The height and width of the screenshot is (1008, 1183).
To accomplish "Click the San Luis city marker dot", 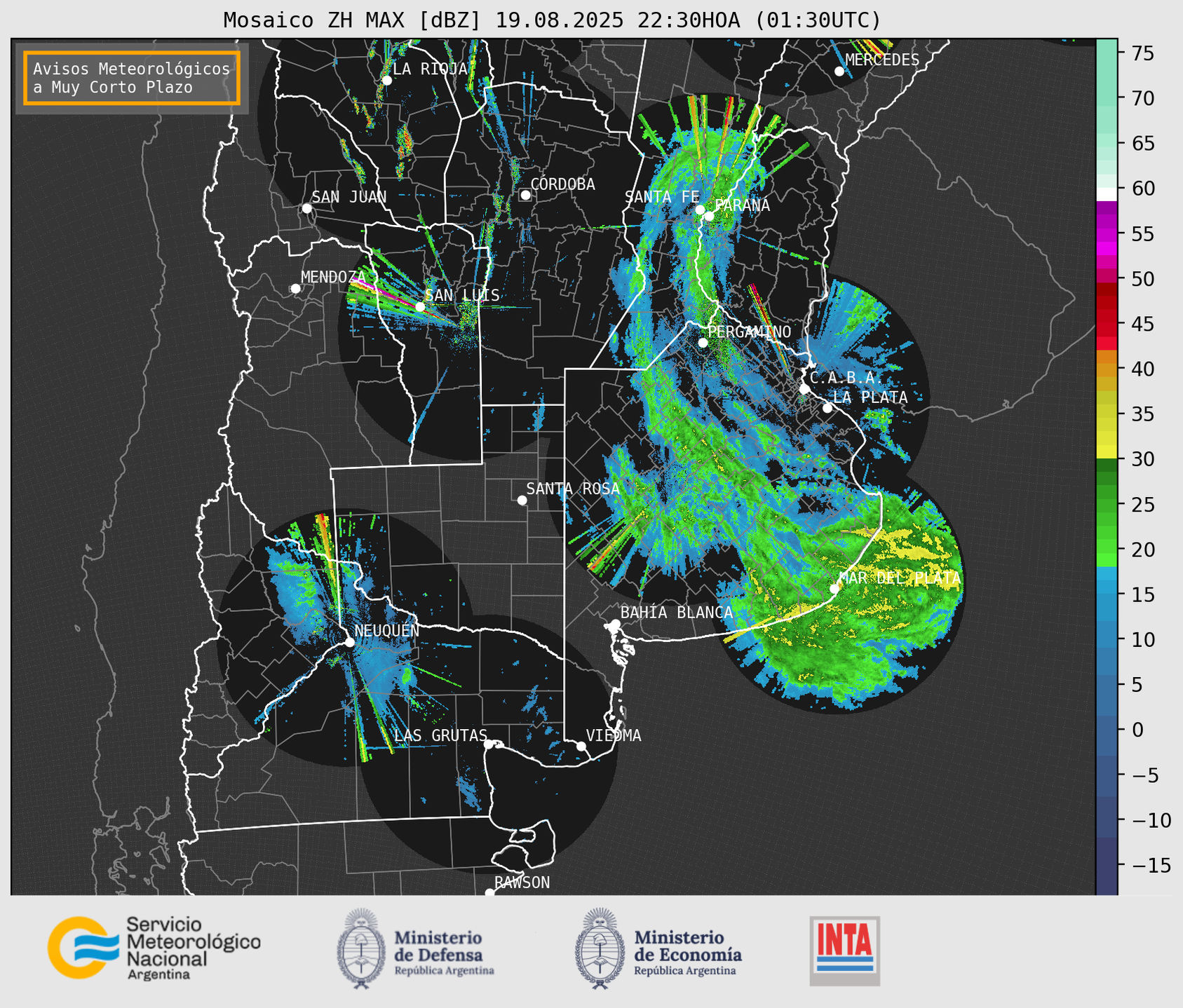I will 419,307.
